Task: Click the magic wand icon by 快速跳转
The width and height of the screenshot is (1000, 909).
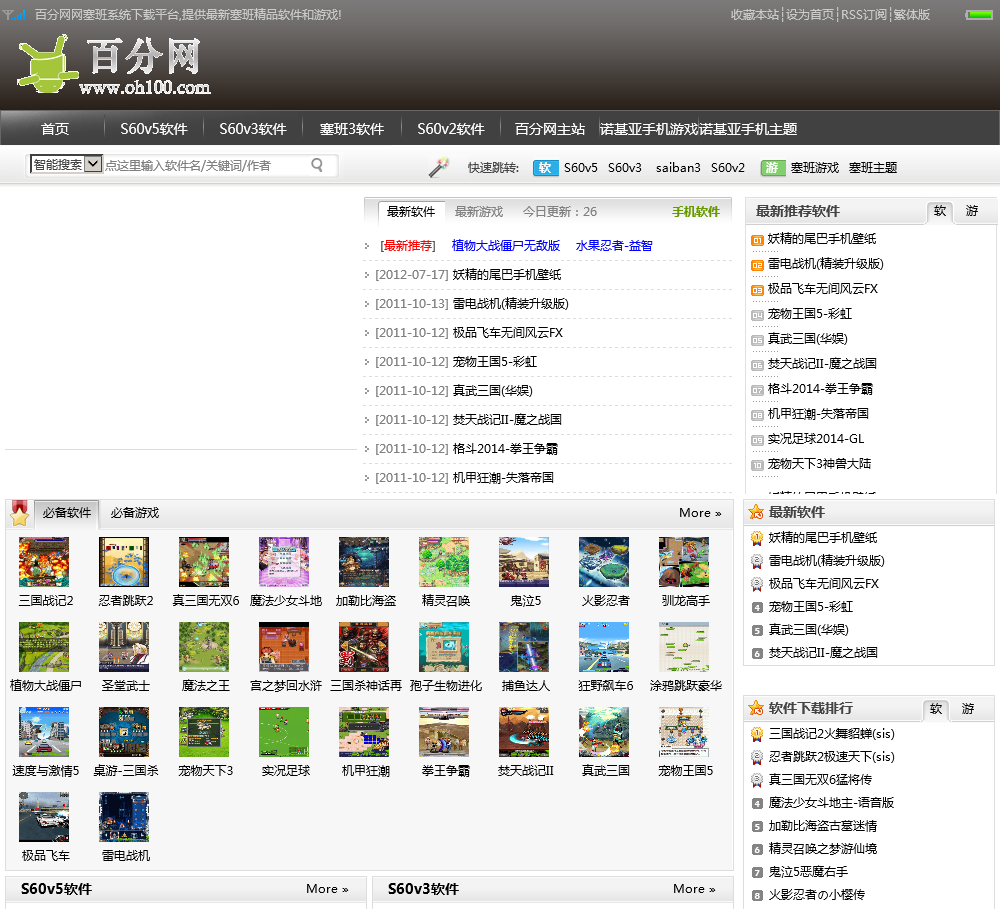Action: tap(439, 167)
